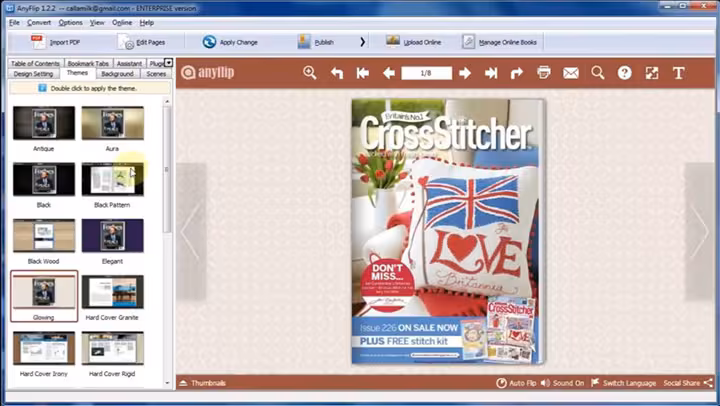Select the Black theme thumbnail

coord(44,179)
